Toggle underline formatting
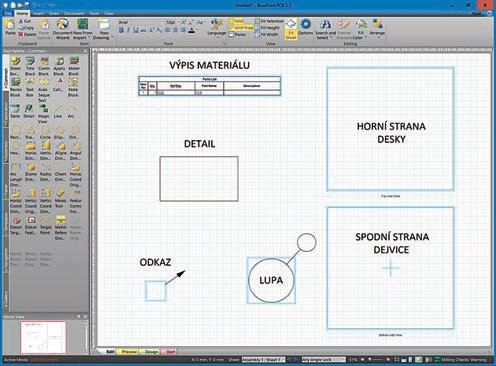Viewport: 496px width, 366px height. pyautogui.click(x=135, y=30)
